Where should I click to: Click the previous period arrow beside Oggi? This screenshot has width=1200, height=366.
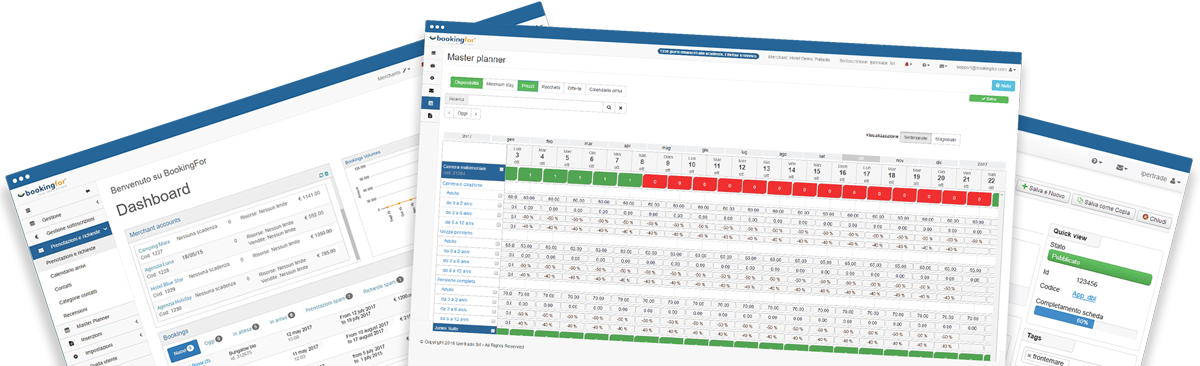450,113
